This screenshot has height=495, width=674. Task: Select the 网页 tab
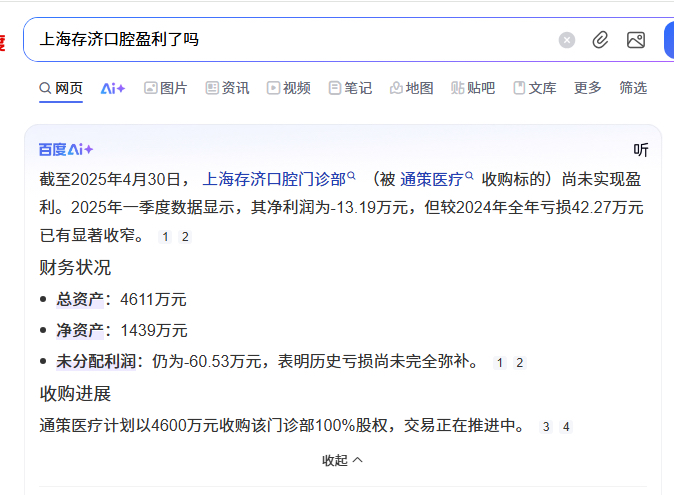(61, 88)
